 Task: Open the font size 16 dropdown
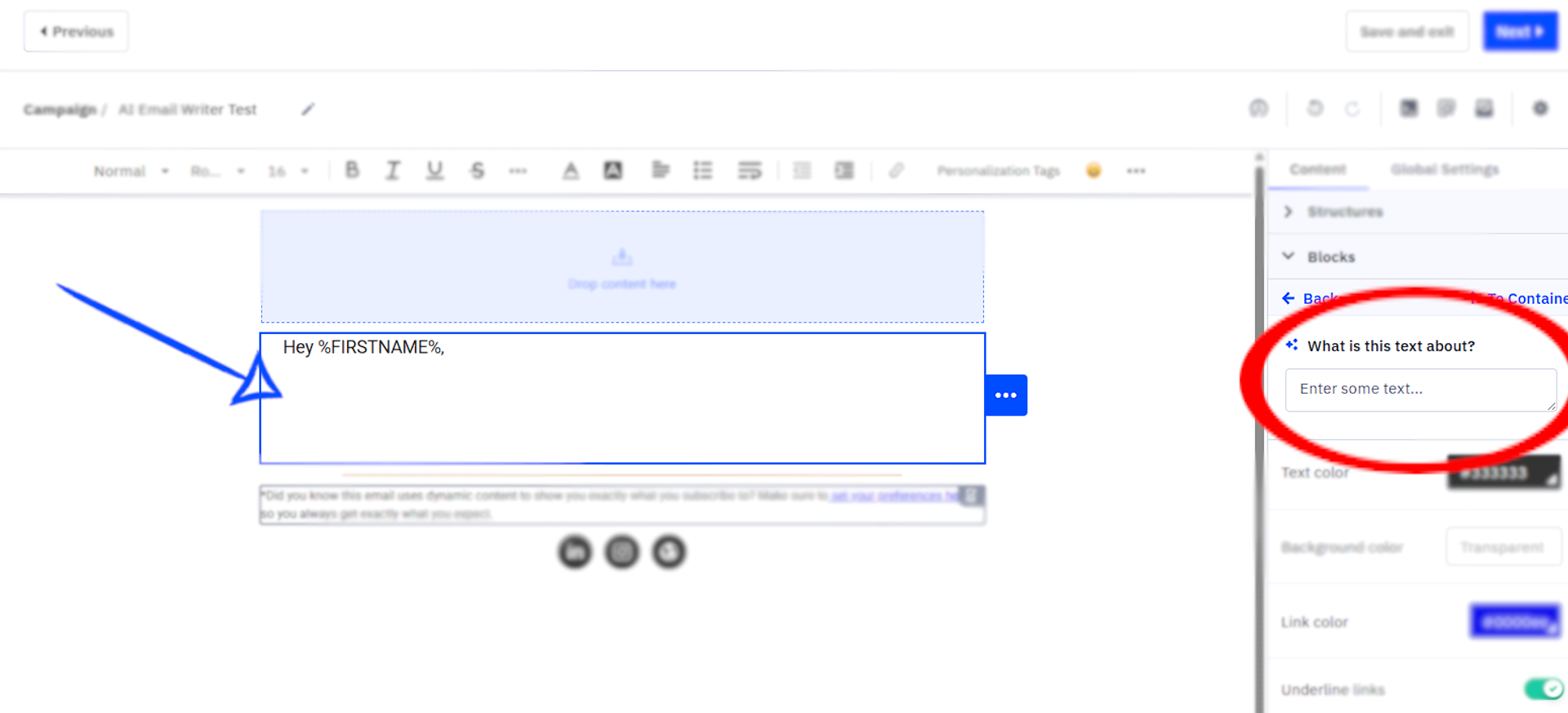287,171
